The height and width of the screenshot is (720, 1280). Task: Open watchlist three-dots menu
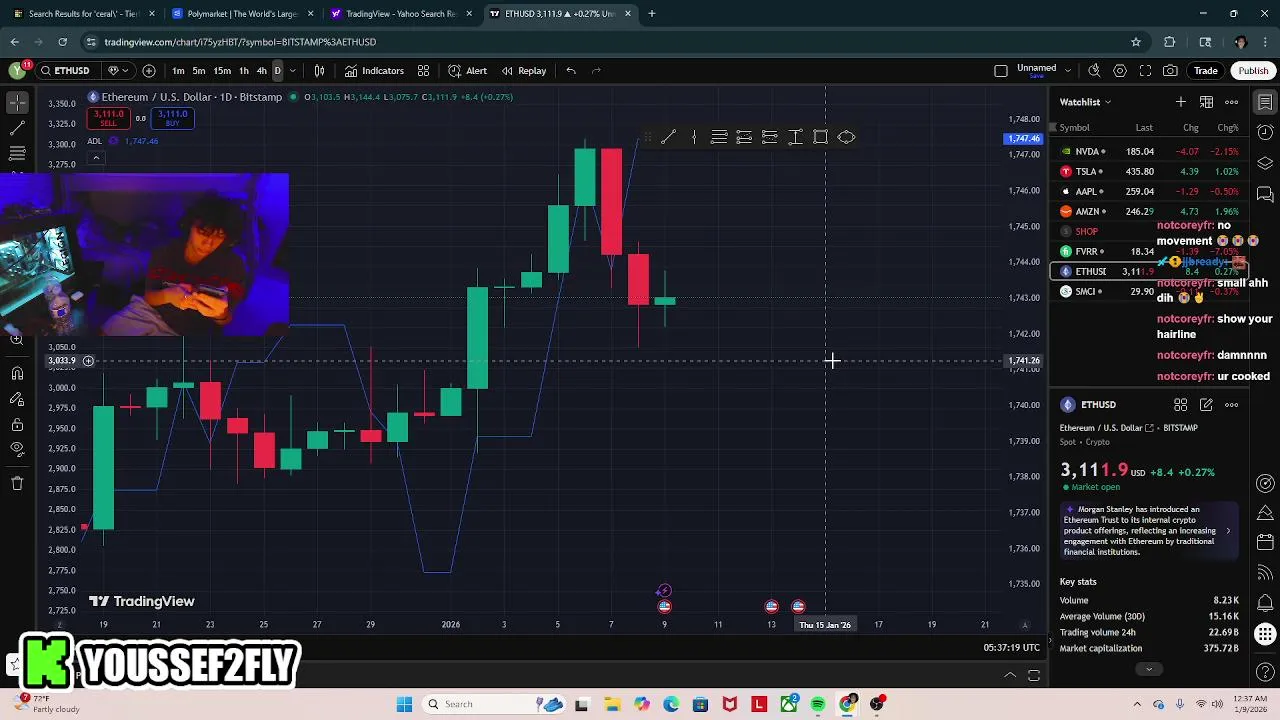[1231, 102]
